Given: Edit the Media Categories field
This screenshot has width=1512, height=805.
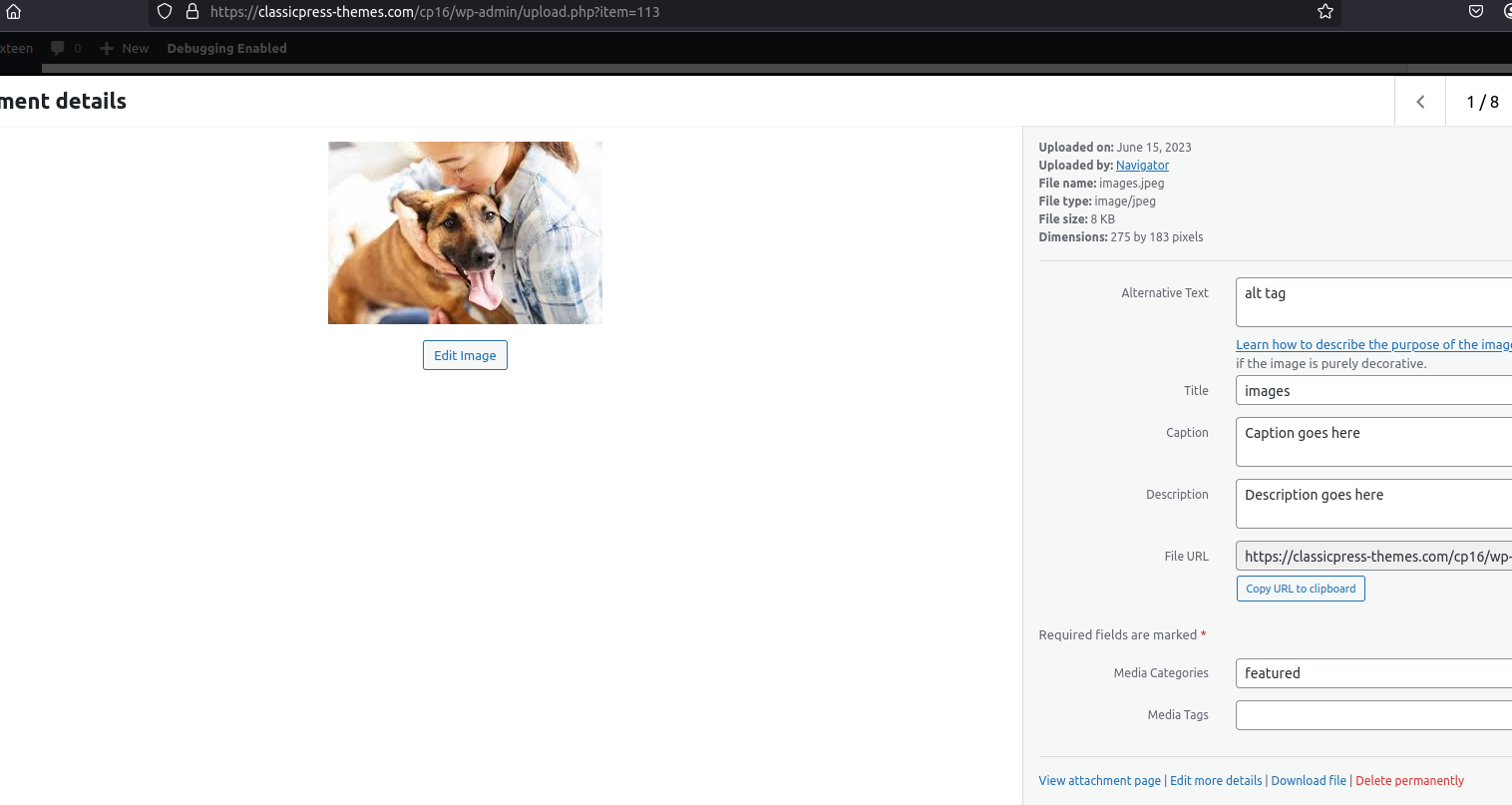Looking at the screenshot, I should 1373,673.
